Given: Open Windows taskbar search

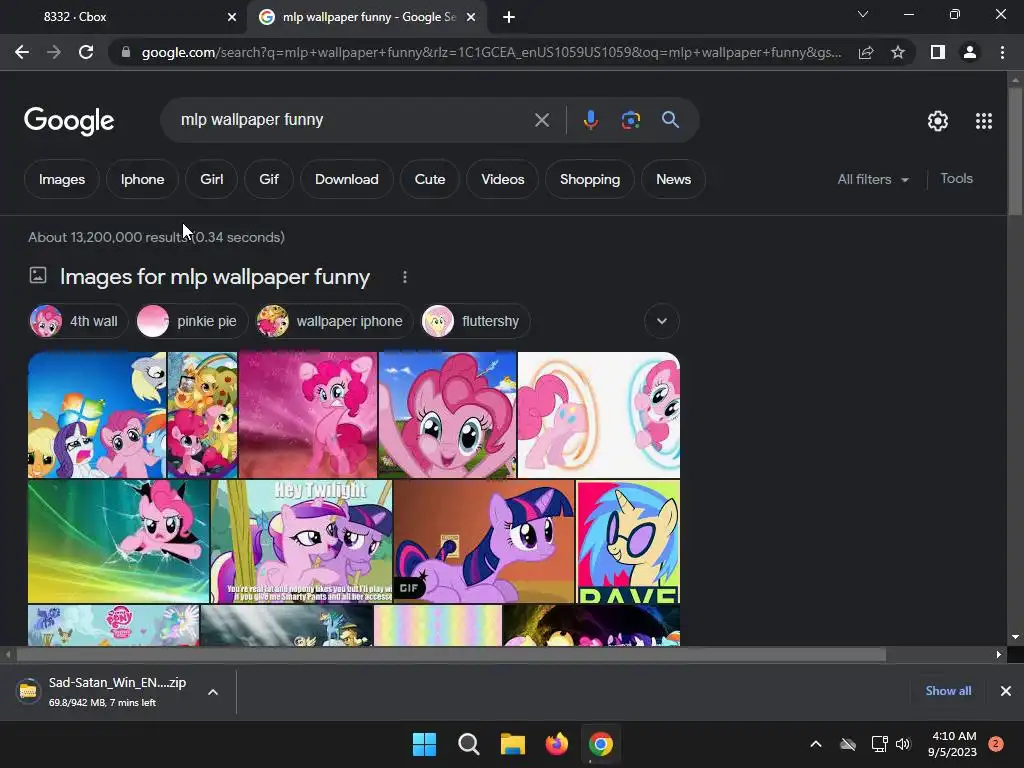Looking at the screenshot, I should point(468,744).
